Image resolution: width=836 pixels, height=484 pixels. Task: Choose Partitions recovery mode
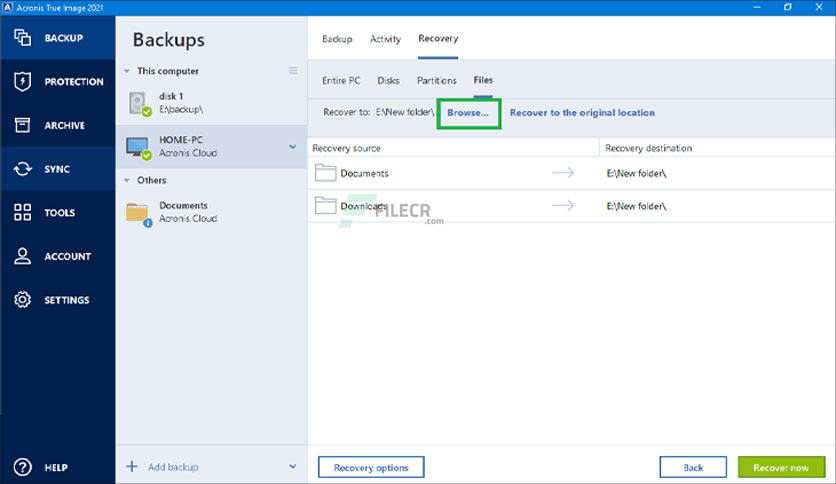(436, 80)
